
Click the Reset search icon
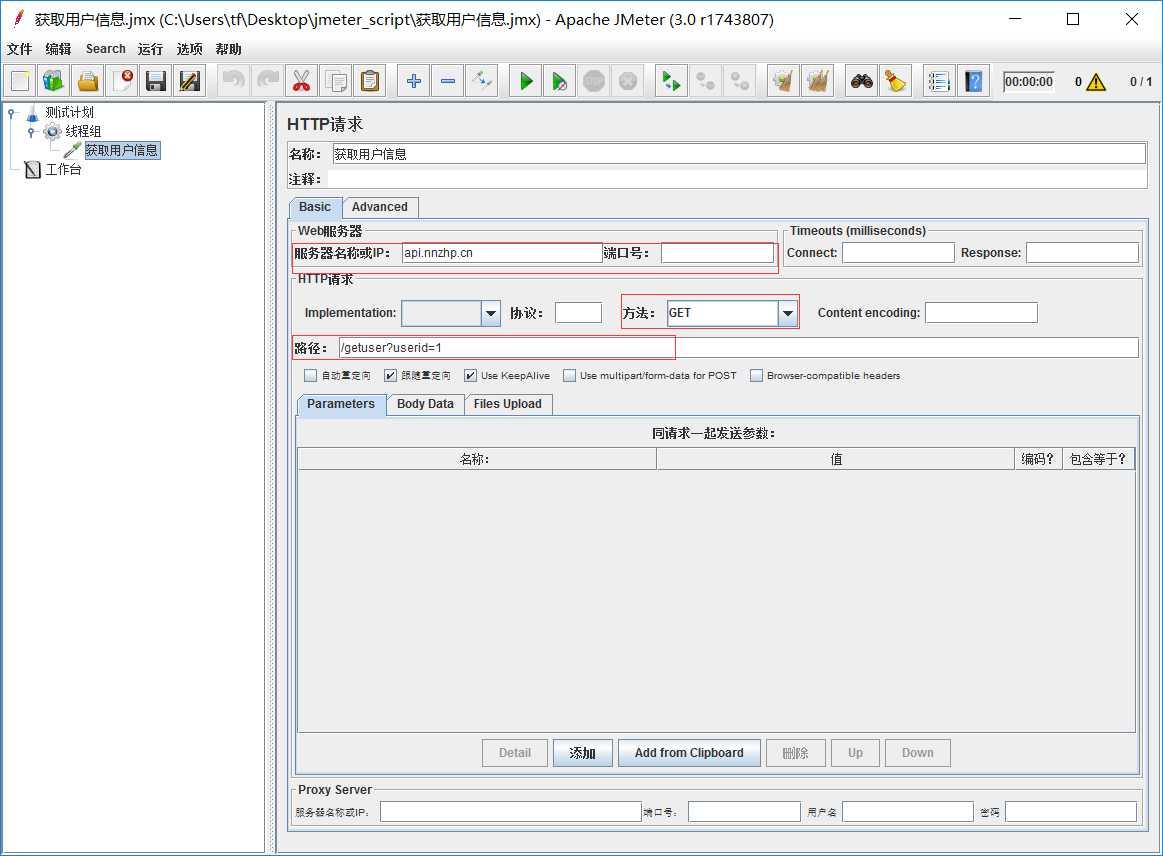[895, 81]
